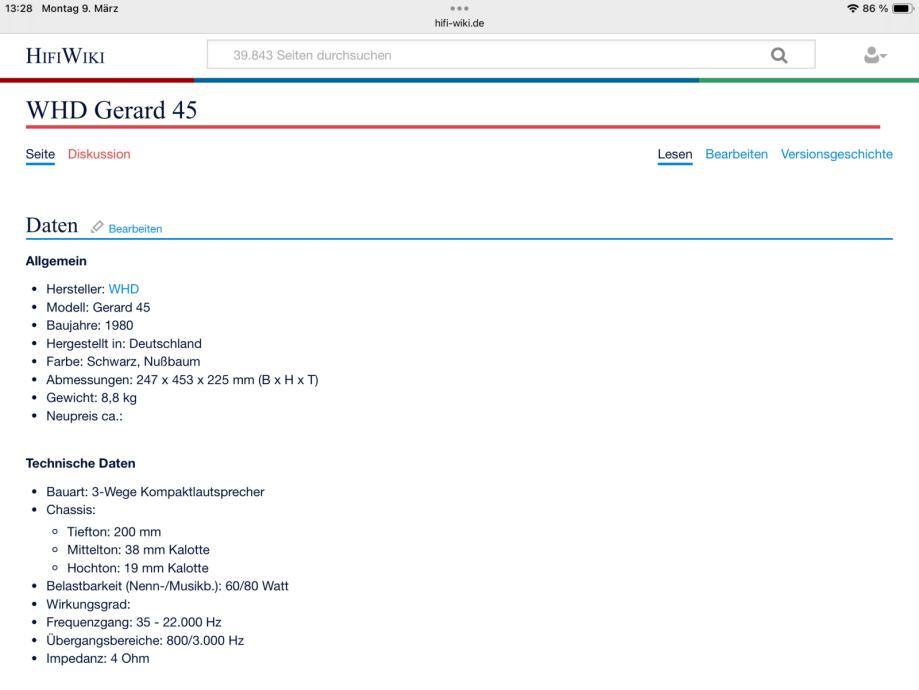919x690 pixels.
Task: Tap the 'Montag 9. März' date
Action: (x=80, y=8)
